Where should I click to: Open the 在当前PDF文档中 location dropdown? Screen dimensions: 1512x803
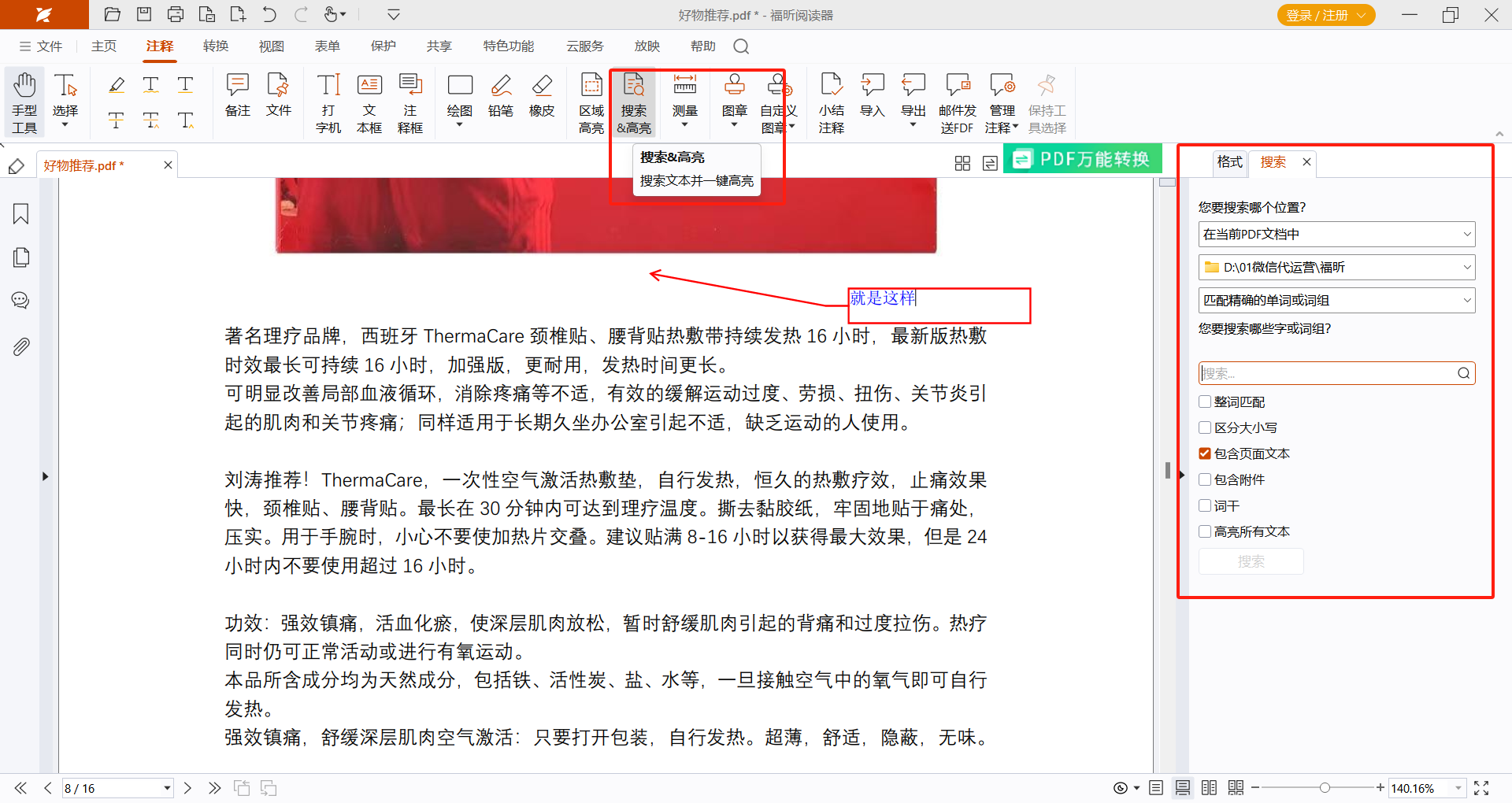(x=1336, y=234)
